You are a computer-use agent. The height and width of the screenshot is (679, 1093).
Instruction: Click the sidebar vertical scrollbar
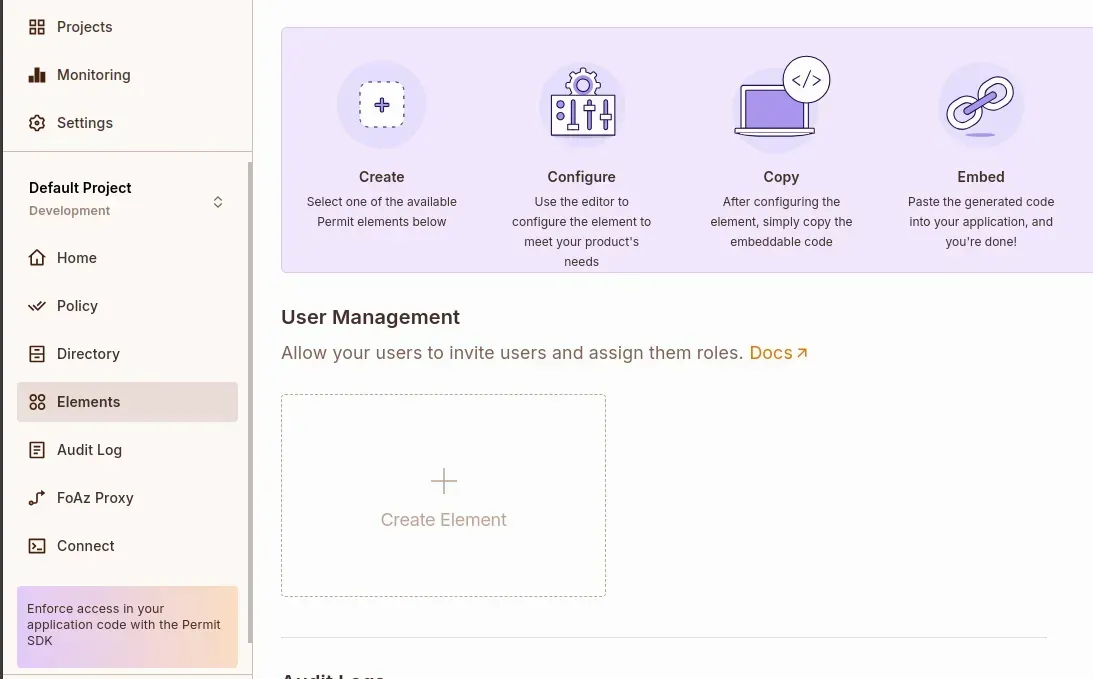[x=250, y=400]
